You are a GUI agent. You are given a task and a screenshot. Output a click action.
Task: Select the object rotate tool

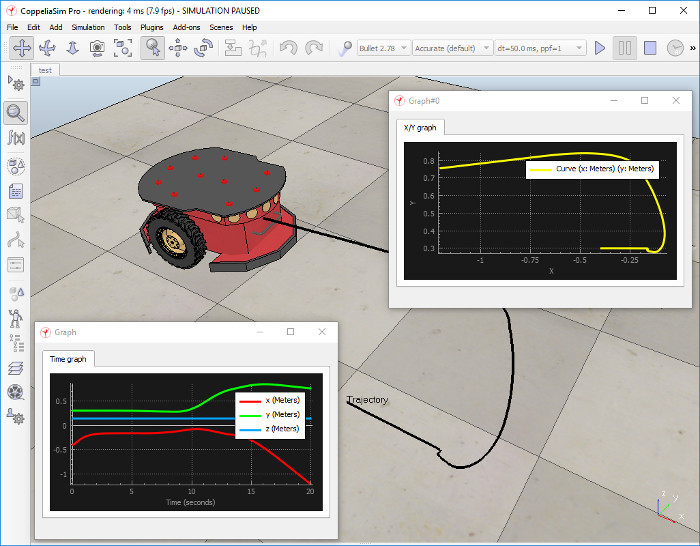tap(203, 48)
